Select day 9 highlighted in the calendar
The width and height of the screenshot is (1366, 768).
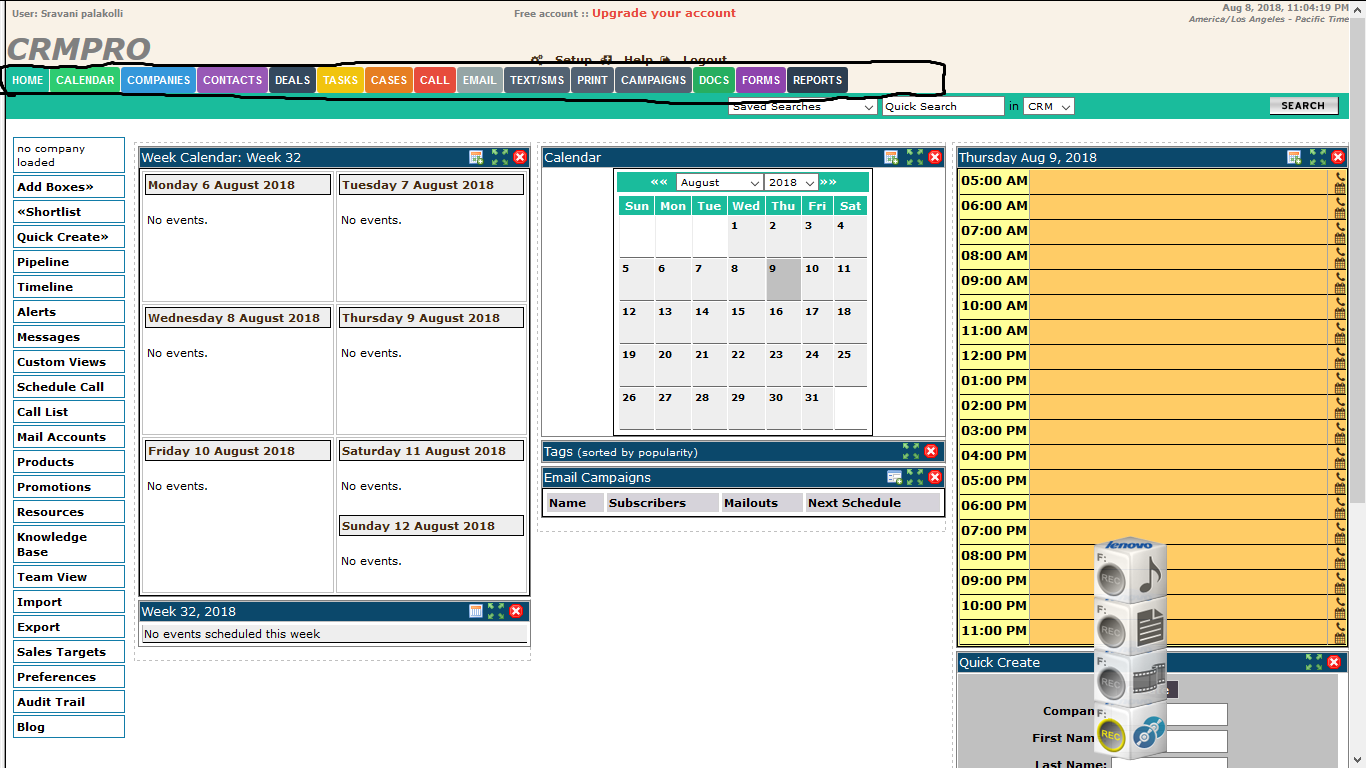[x=783, y=279]
